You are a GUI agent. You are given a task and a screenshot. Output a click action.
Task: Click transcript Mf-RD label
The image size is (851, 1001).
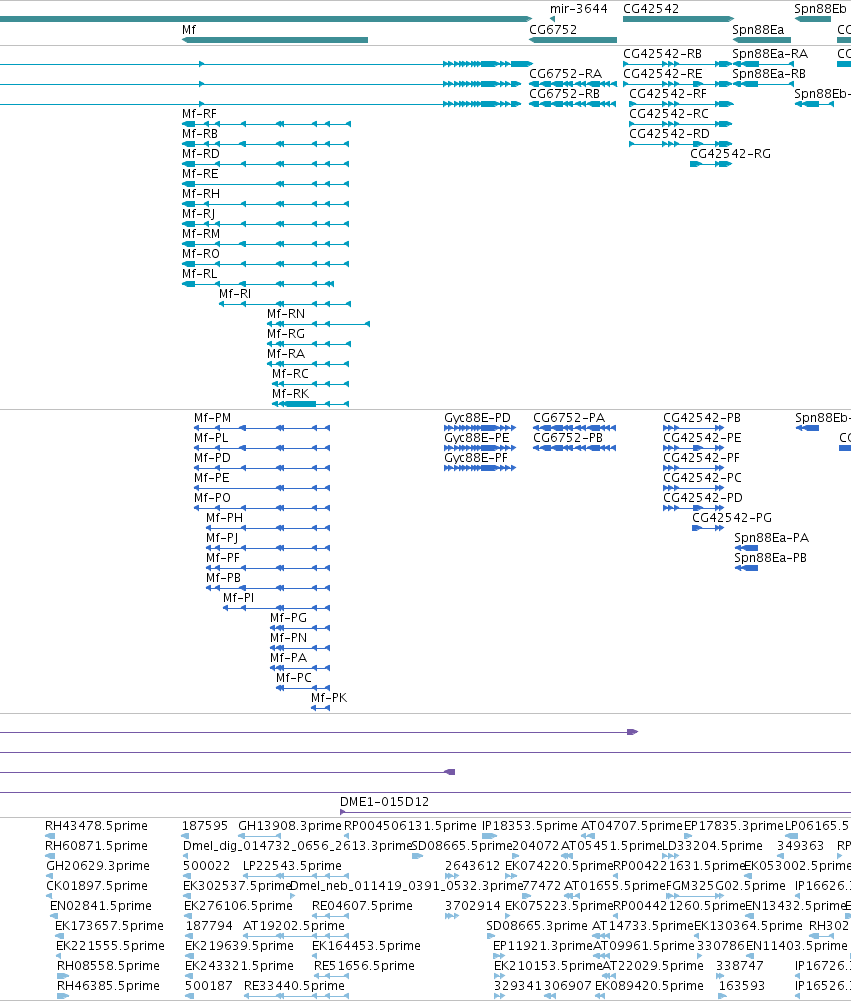coord(200,154)
